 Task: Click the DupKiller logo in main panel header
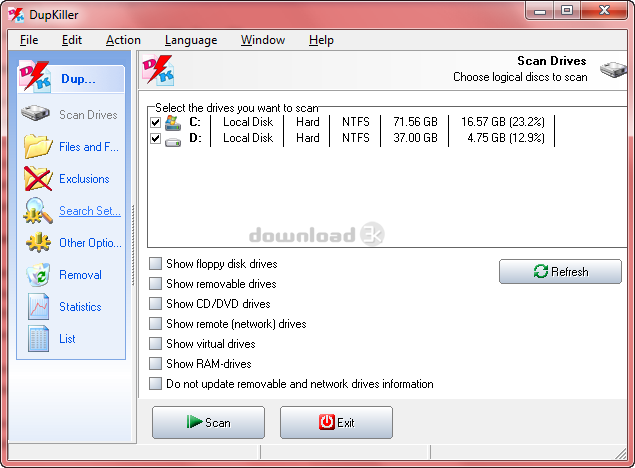pyautogui.click(x=158, y=70)
